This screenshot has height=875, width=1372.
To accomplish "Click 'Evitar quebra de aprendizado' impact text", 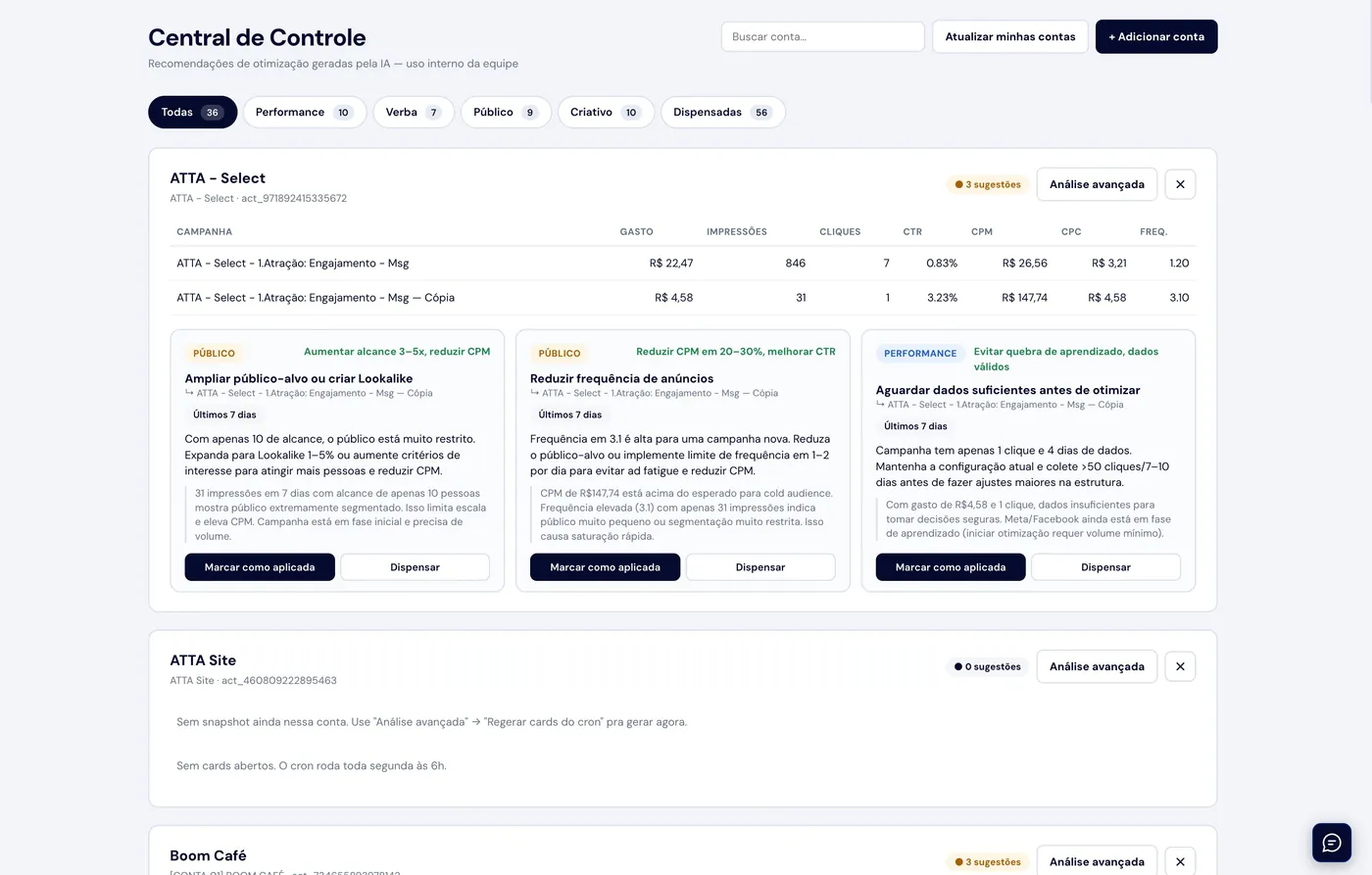I will 1066,359.
